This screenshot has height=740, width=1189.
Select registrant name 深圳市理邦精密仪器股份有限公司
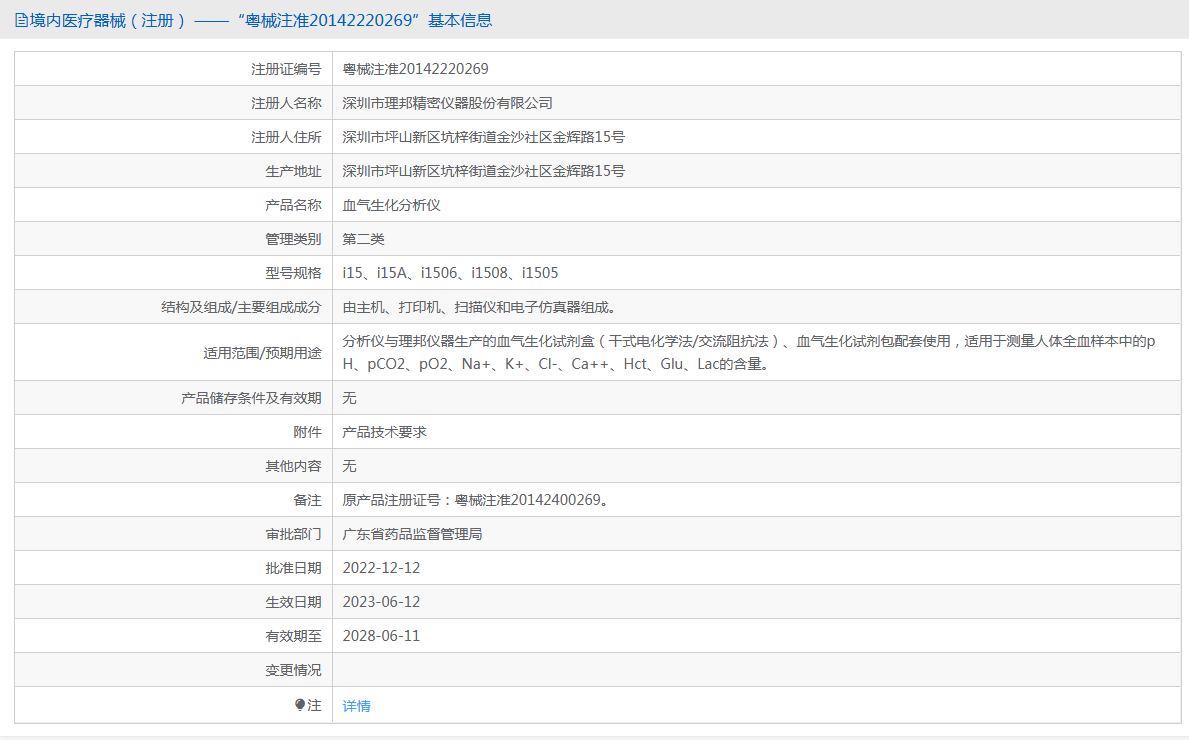pyautogui.click(x=447, y=103)
